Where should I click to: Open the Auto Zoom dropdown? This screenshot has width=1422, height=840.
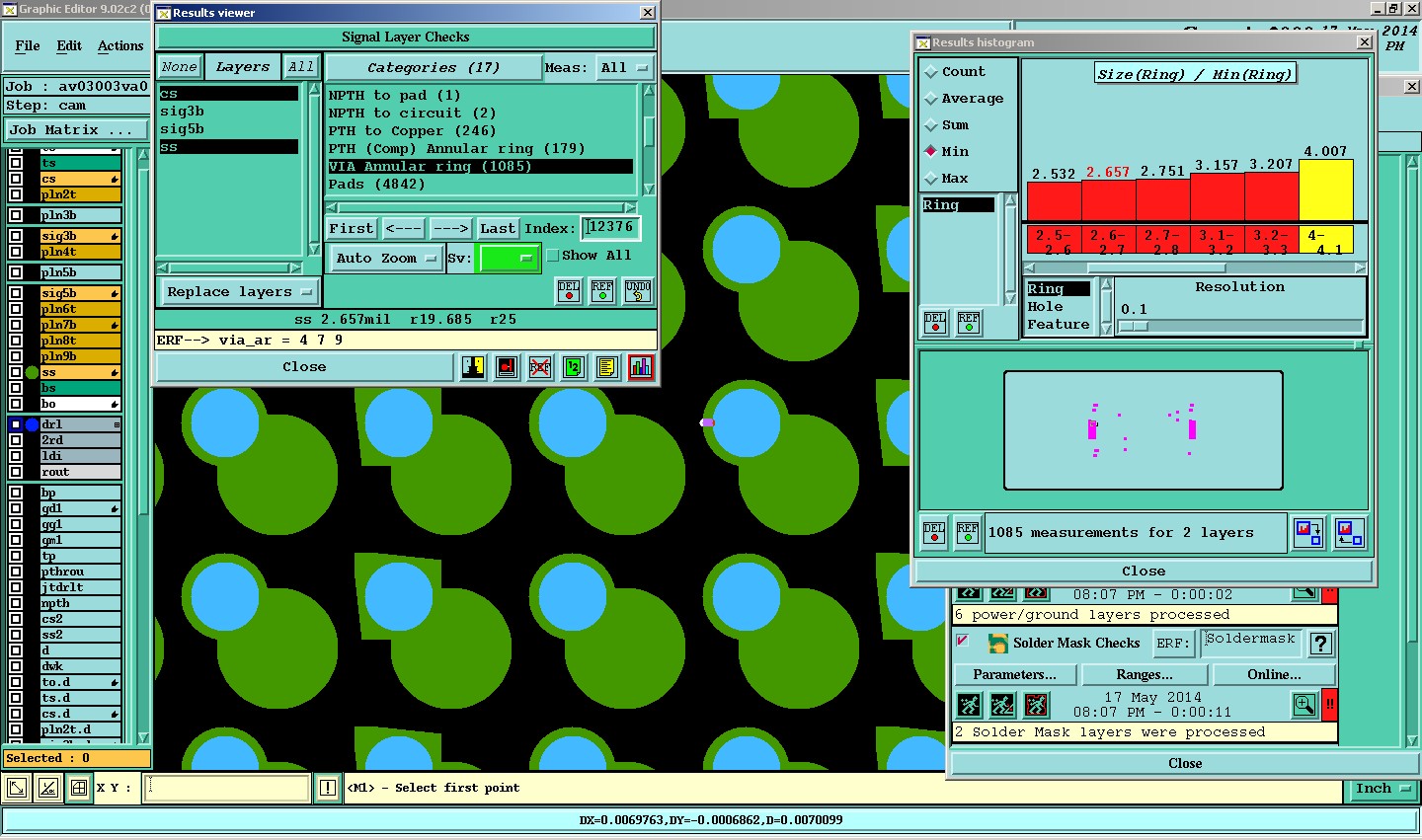pos(386,259)
